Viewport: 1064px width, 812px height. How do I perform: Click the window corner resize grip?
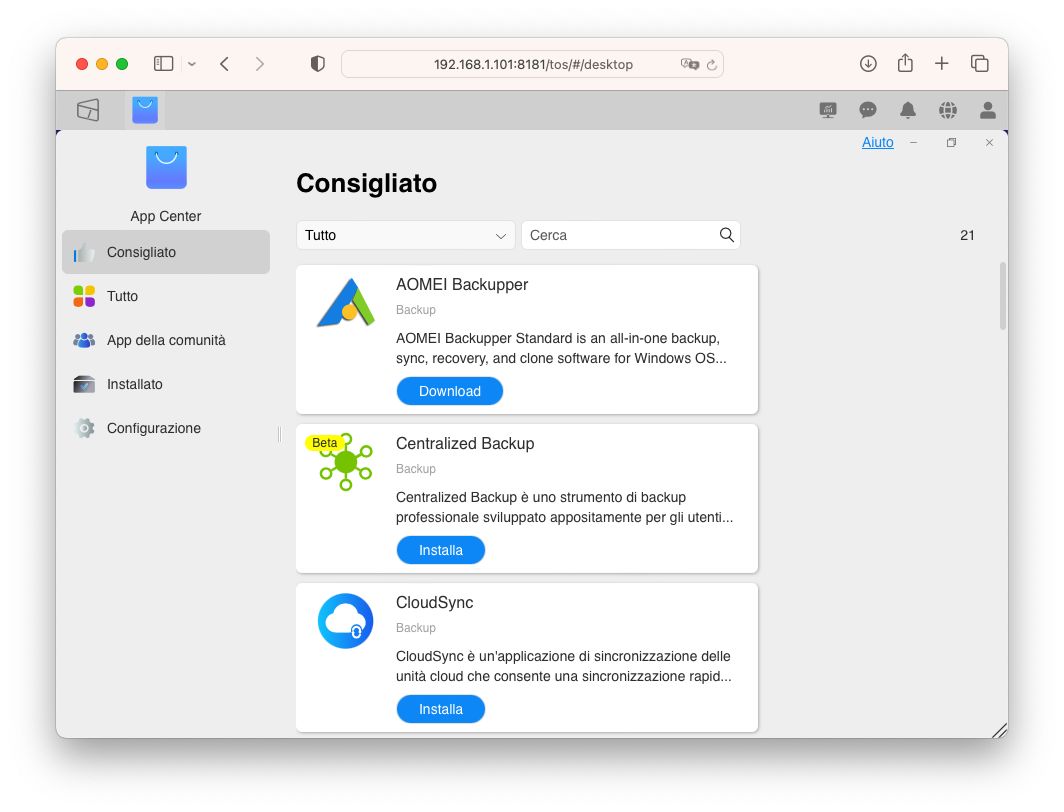tap(999, 730)
